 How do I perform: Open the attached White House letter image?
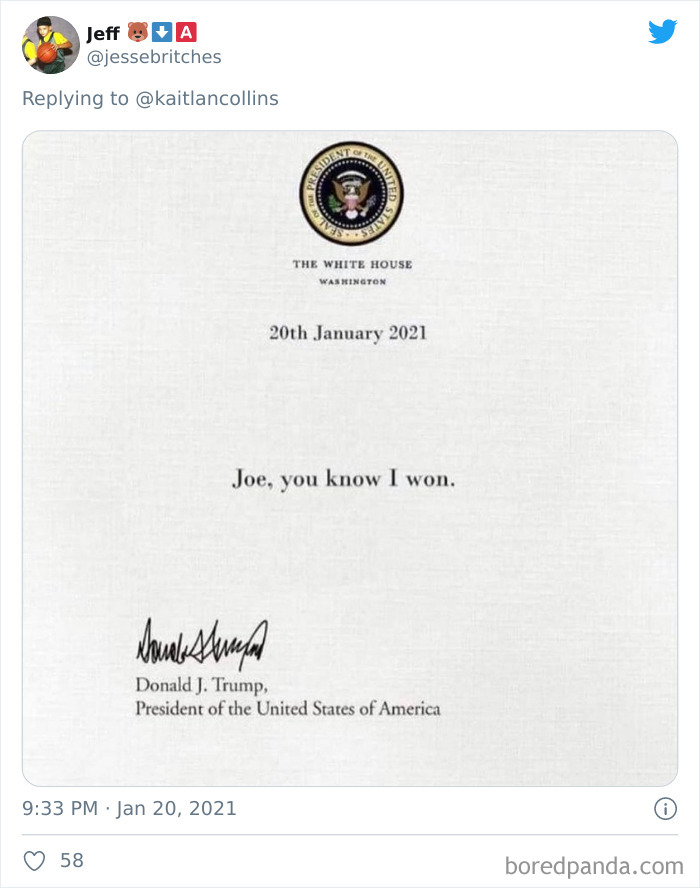(x=350, y=458)
